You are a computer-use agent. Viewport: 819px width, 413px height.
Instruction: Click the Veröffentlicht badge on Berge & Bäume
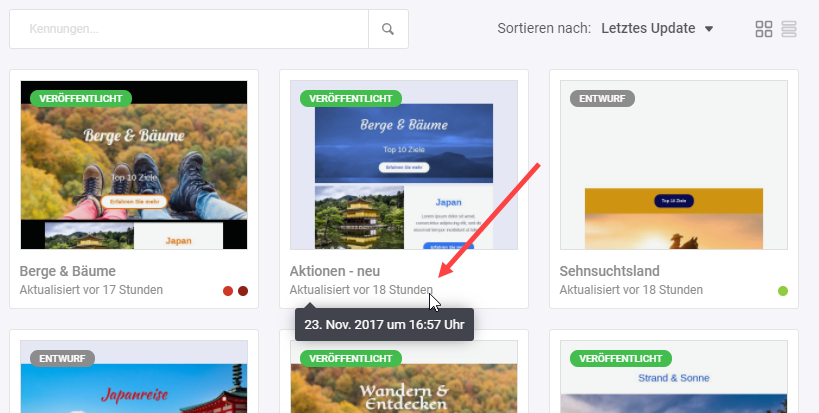pyautogui.click(x=81, y=99)
